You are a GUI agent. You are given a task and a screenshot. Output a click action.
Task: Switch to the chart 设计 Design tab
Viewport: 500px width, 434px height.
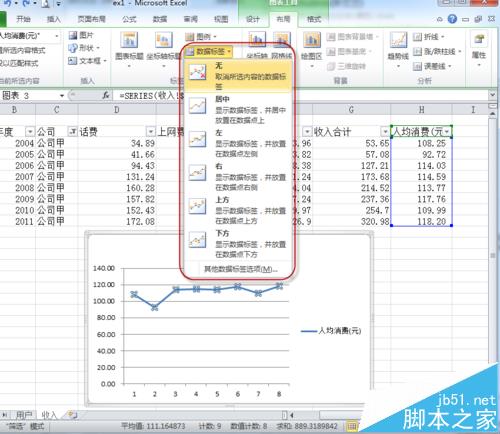pyautogui.click(x=253, y=19)
